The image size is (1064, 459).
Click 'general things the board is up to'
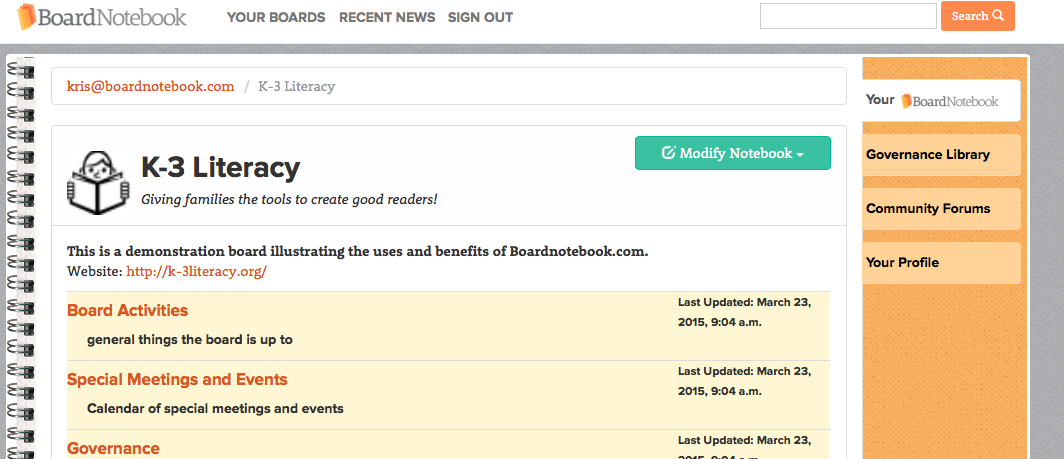pos(190,339)
